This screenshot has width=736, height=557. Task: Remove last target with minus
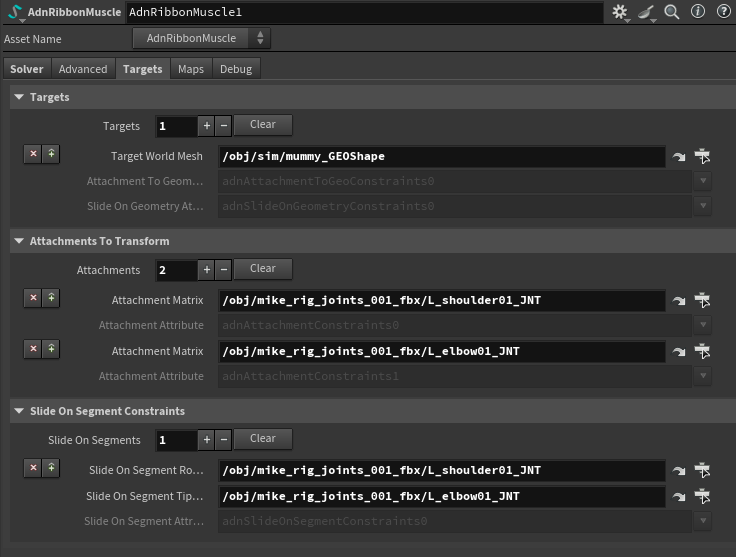pyautogui.click(x=224, y=126)
